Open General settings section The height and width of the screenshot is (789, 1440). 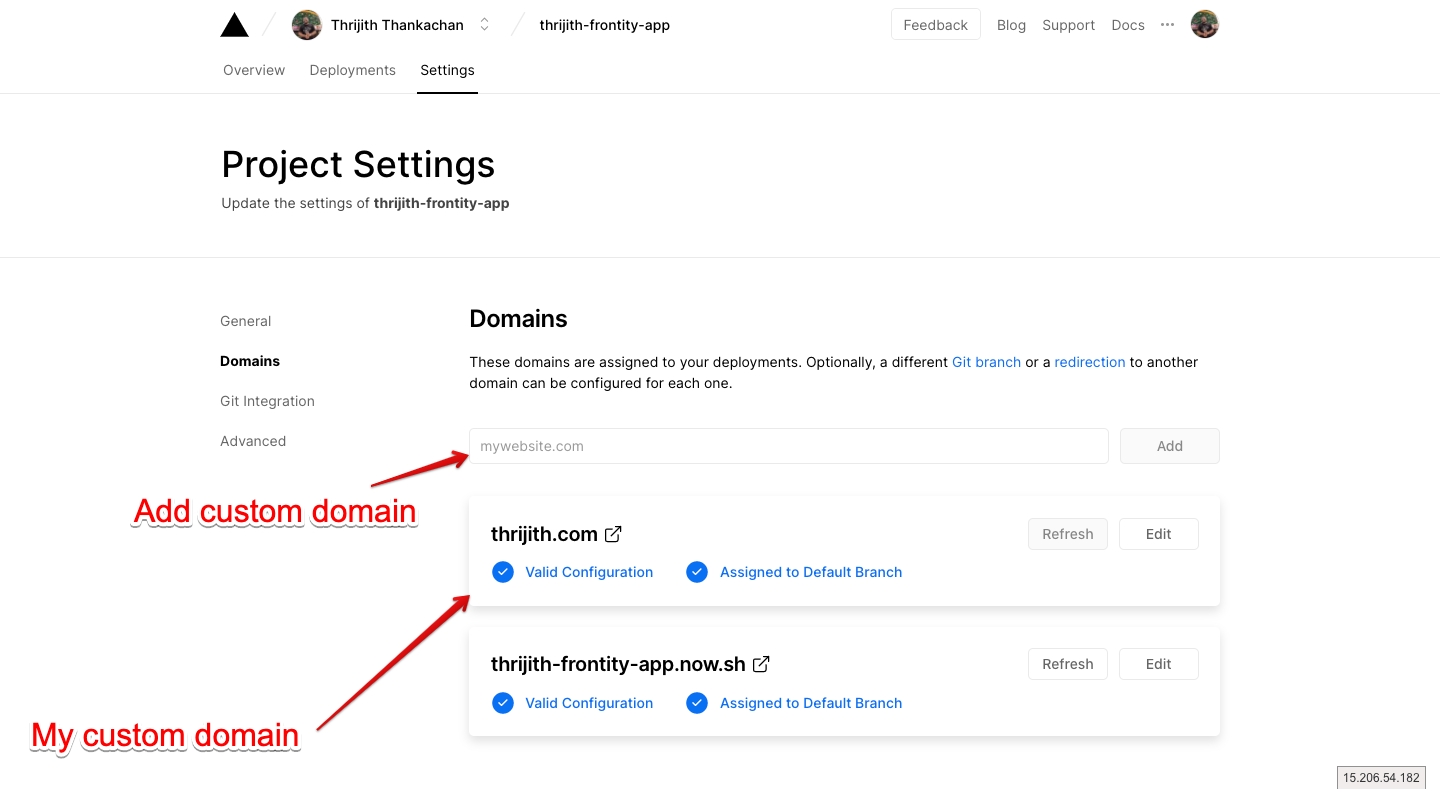click(x=246, y=321)
